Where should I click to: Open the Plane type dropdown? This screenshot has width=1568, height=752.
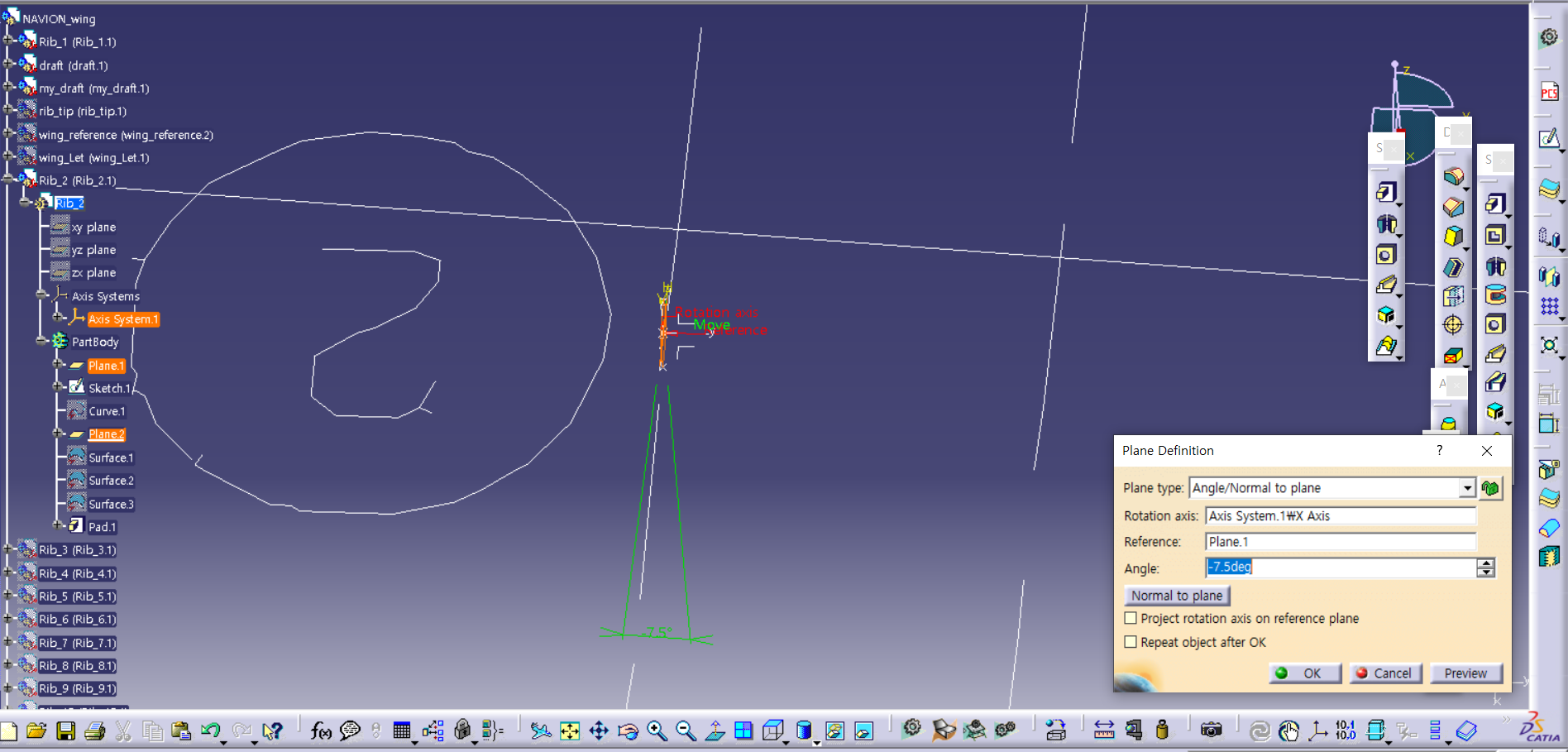[1467, 488]
